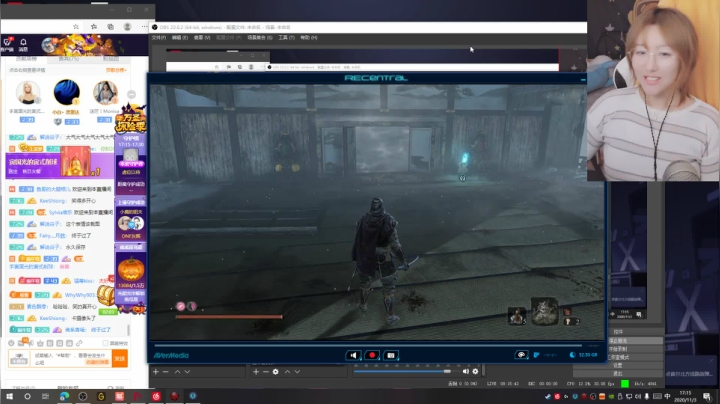Click the AVerMedia logo in RECentral
Viewport: 720px width, 404px height.
pyautogui.click(x=171, y=355)
